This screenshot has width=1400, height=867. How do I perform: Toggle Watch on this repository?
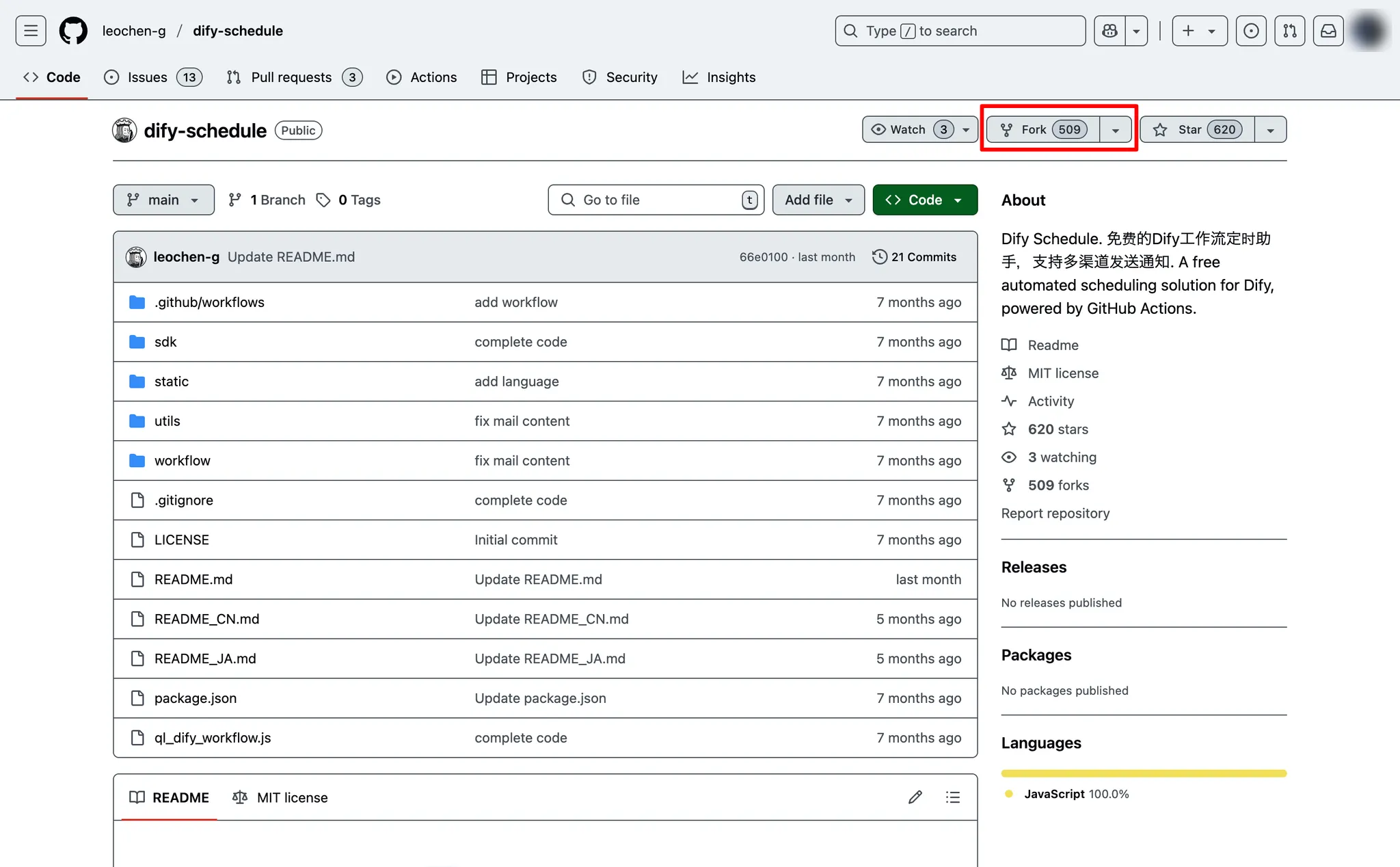[908, 129]
